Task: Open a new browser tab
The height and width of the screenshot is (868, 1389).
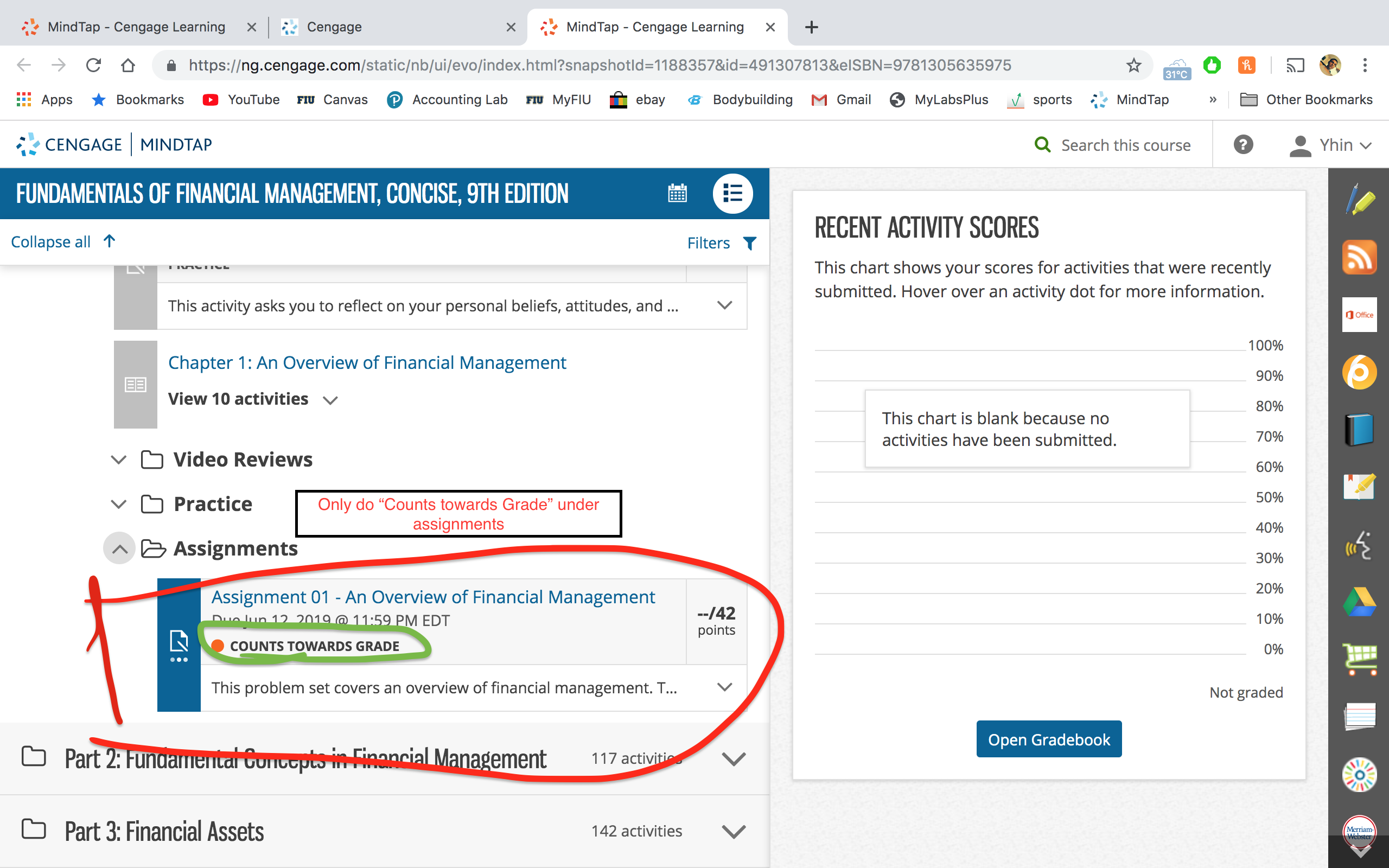Action: coord(811,27)
